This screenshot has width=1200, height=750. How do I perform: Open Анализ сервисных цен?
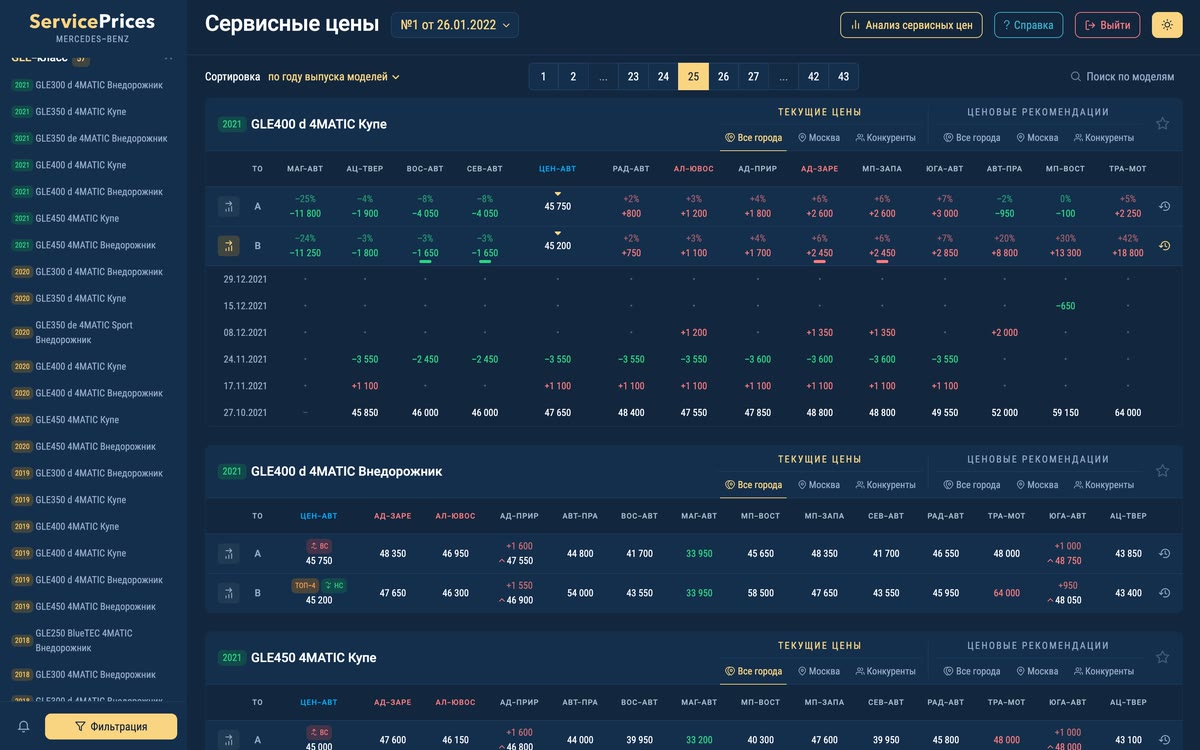coord(911,25)
